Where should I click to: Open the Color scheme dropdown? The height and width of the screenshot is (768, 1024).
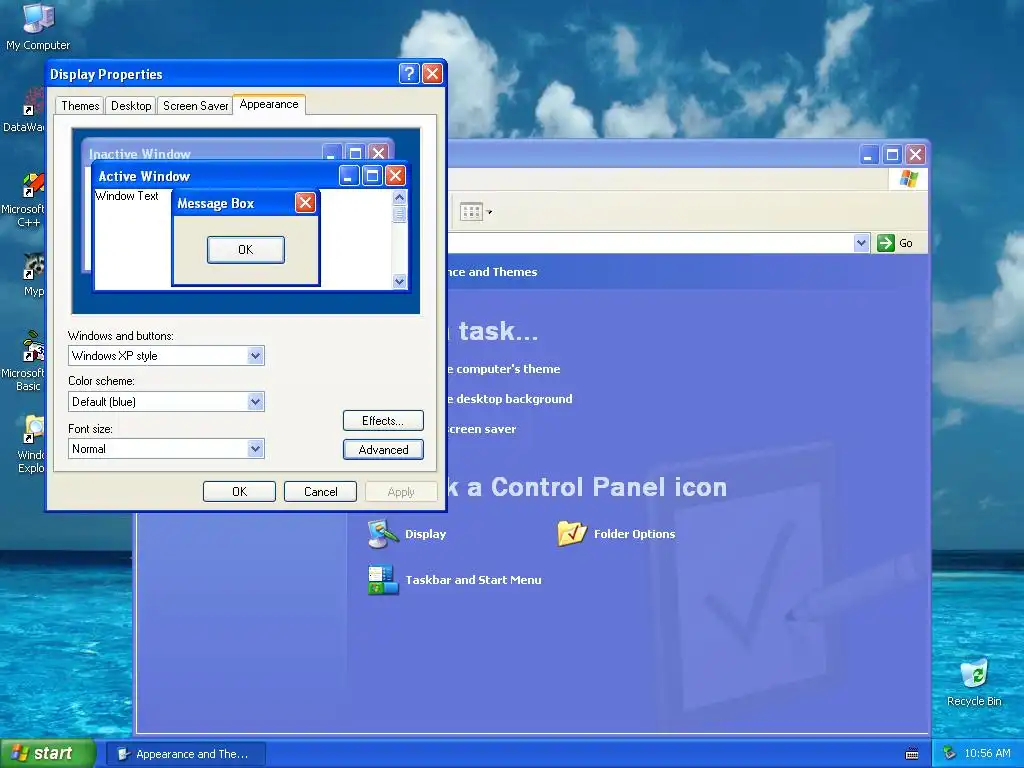pos(255,402)
